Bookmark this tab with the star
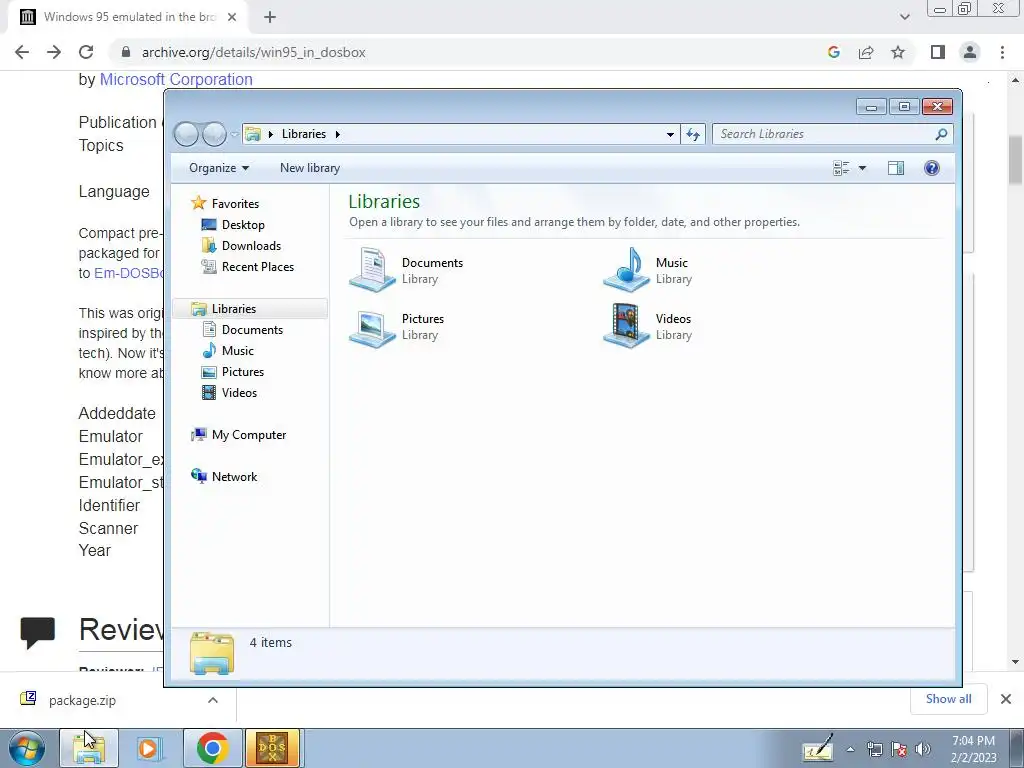The height and width of the screenshot is (768, 1024). 898,52
